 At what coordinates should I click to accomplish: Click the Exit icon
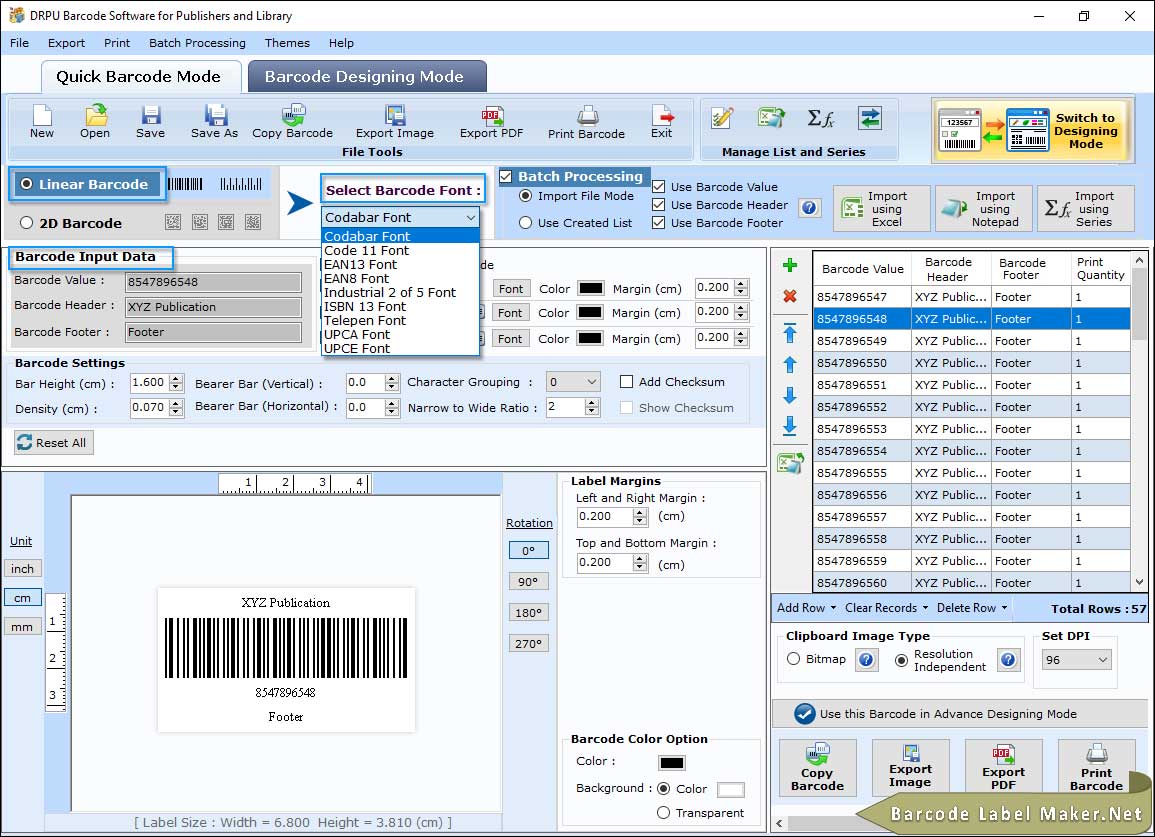click(661, 122)
